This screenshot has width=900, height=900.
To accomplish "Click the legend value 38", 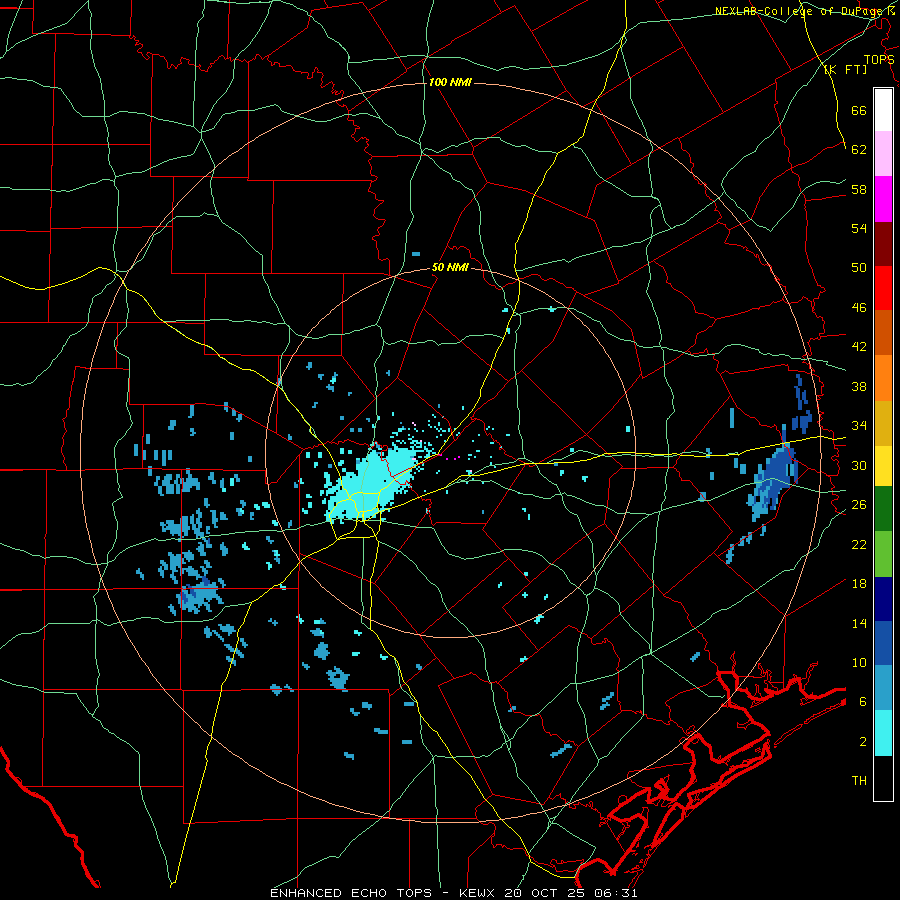I will (859, 386).
